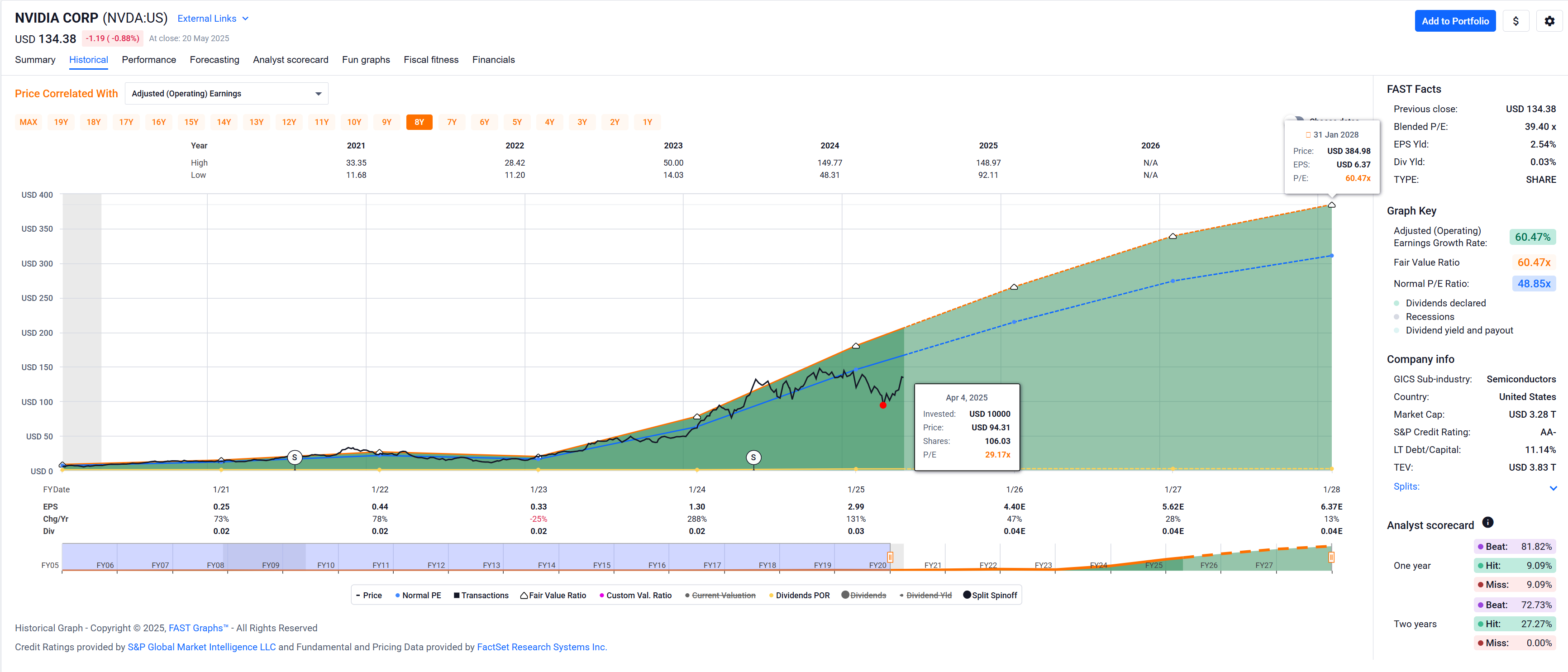
Task: Click Add to Portfolio button
Action: (1455, 21)
